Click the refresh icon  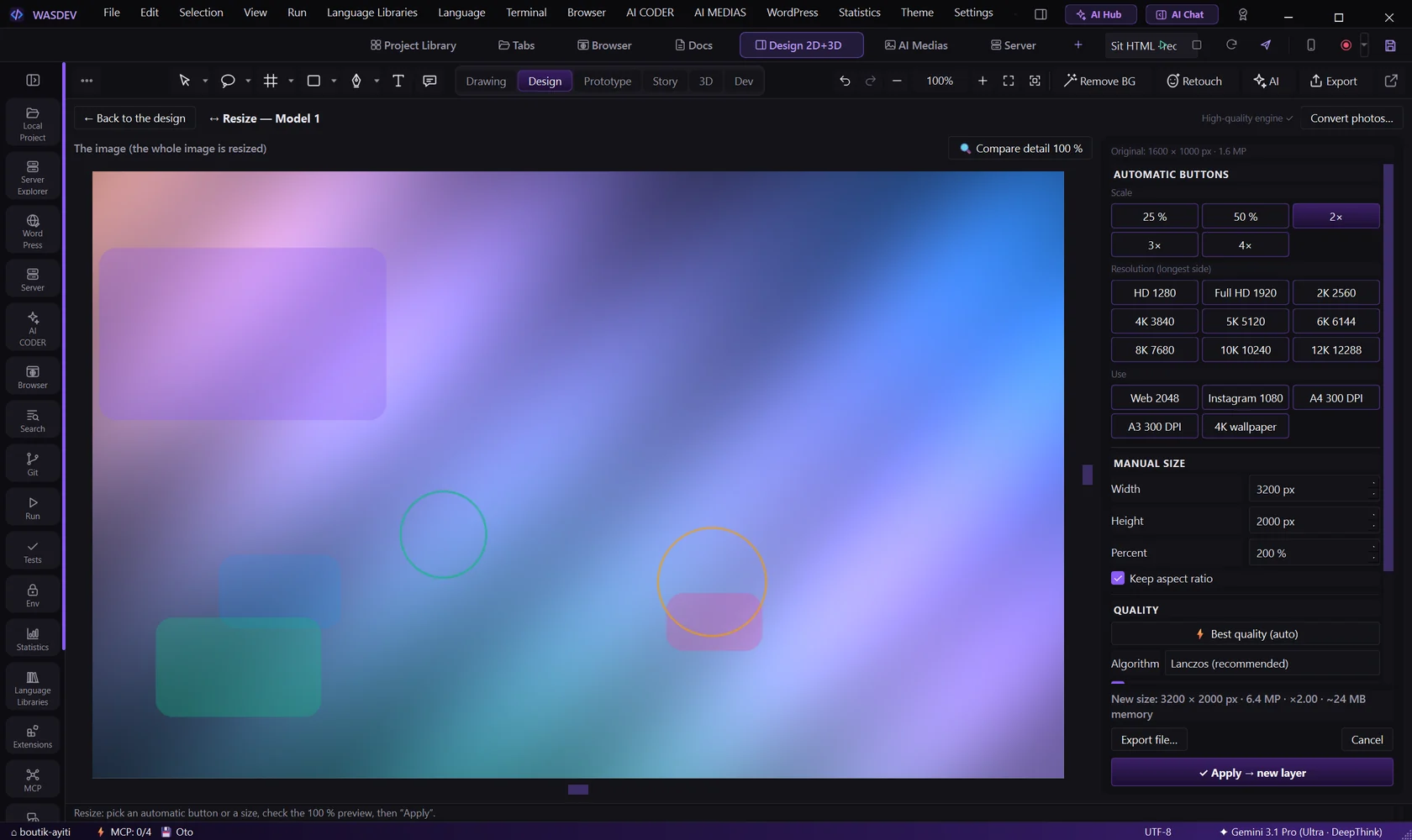1231,45
